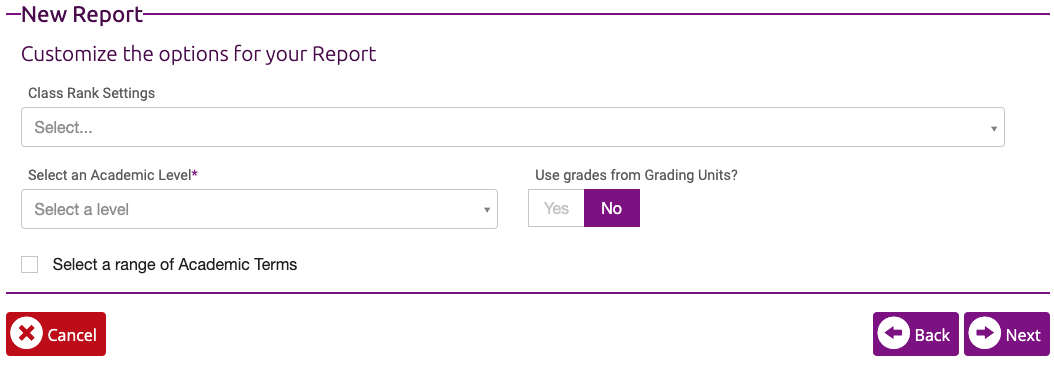The height and width of the screenshot is (377, 1054).
Task: Expand the Academic Level caret arrow
Action: click(487, 210)
